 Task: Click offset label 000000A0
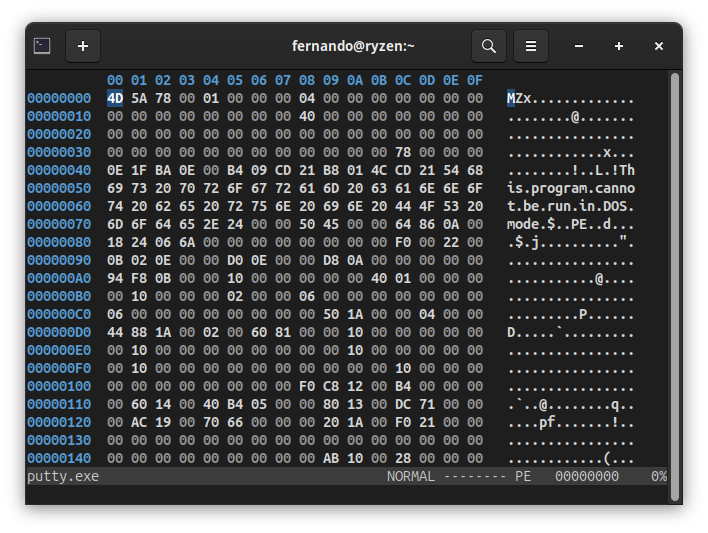(x=59, y=278)
